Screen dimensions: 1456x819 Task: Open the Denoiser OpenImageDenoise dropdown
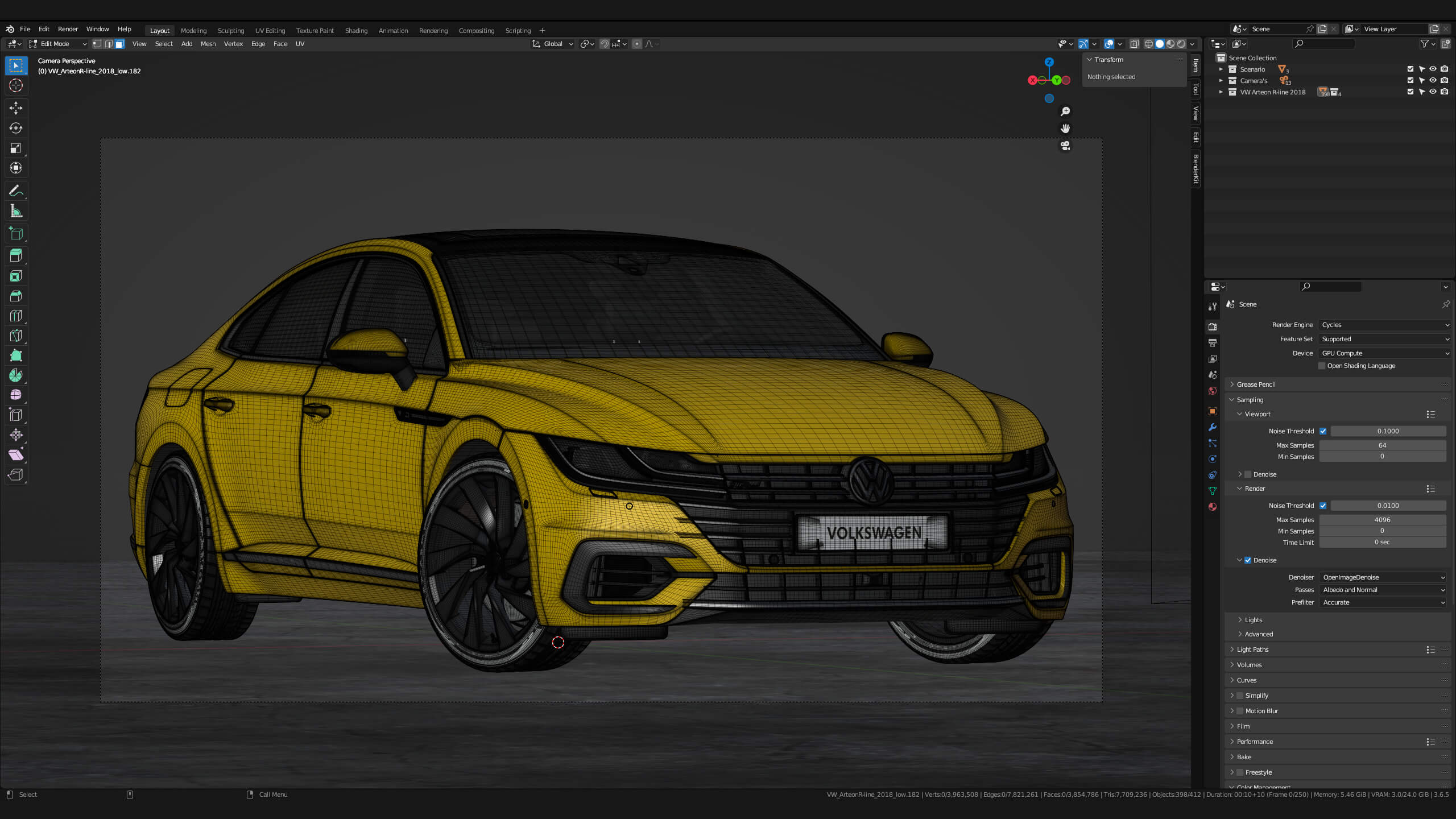click(x=1383, y=577)
